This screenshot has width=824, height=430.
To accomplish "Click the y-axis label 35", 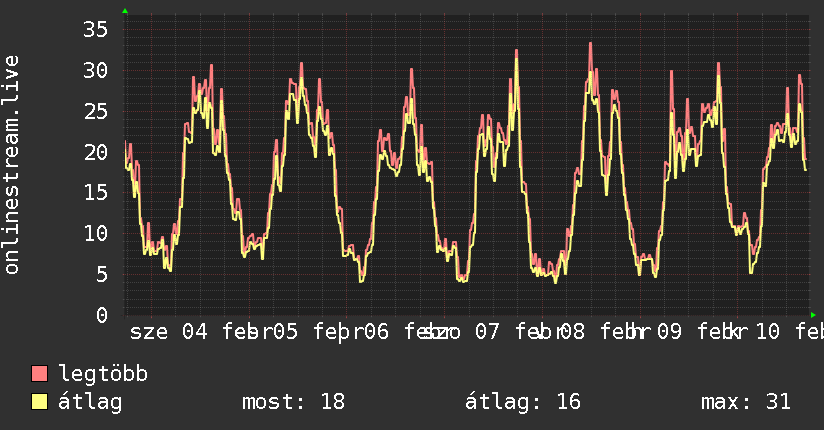I will pyautogui.click(x=95, y=29).
